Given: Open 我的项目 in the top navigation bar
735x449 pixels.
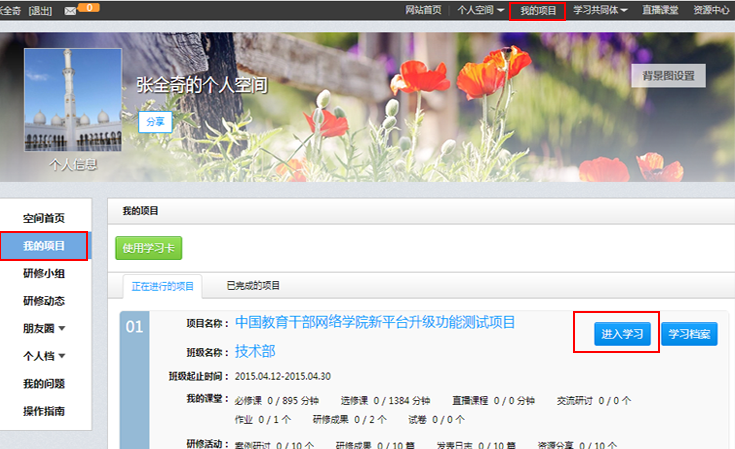Looking at the screenshot, I should tap(538, 11).
